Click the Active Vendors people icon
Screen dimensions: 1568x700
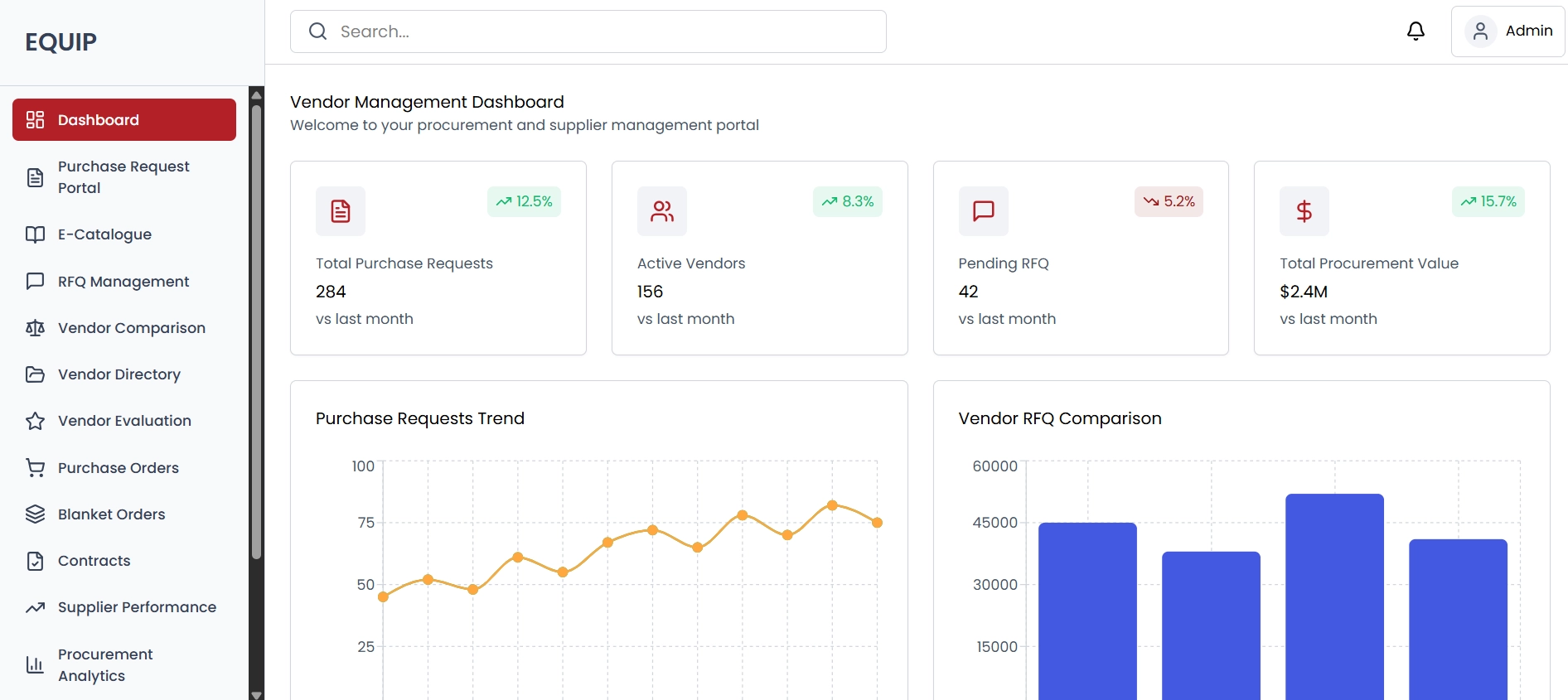[662, 211]
